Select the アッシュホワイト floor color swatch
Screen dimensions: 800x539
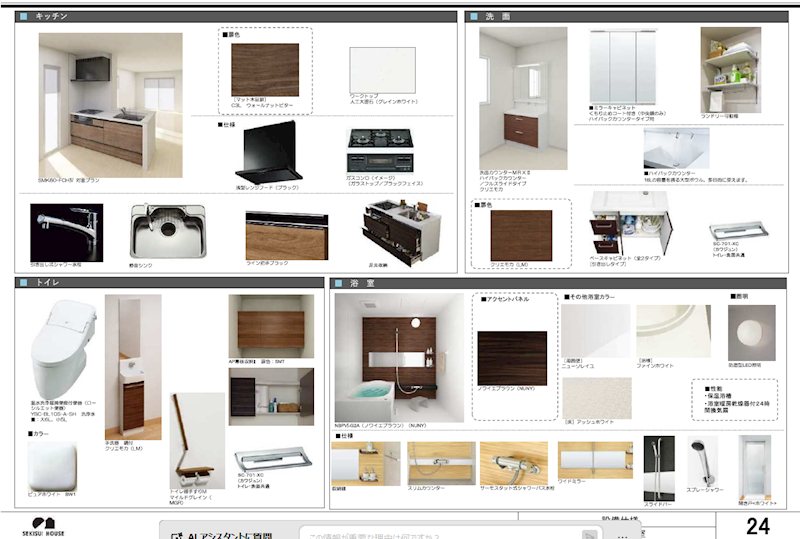597,398
